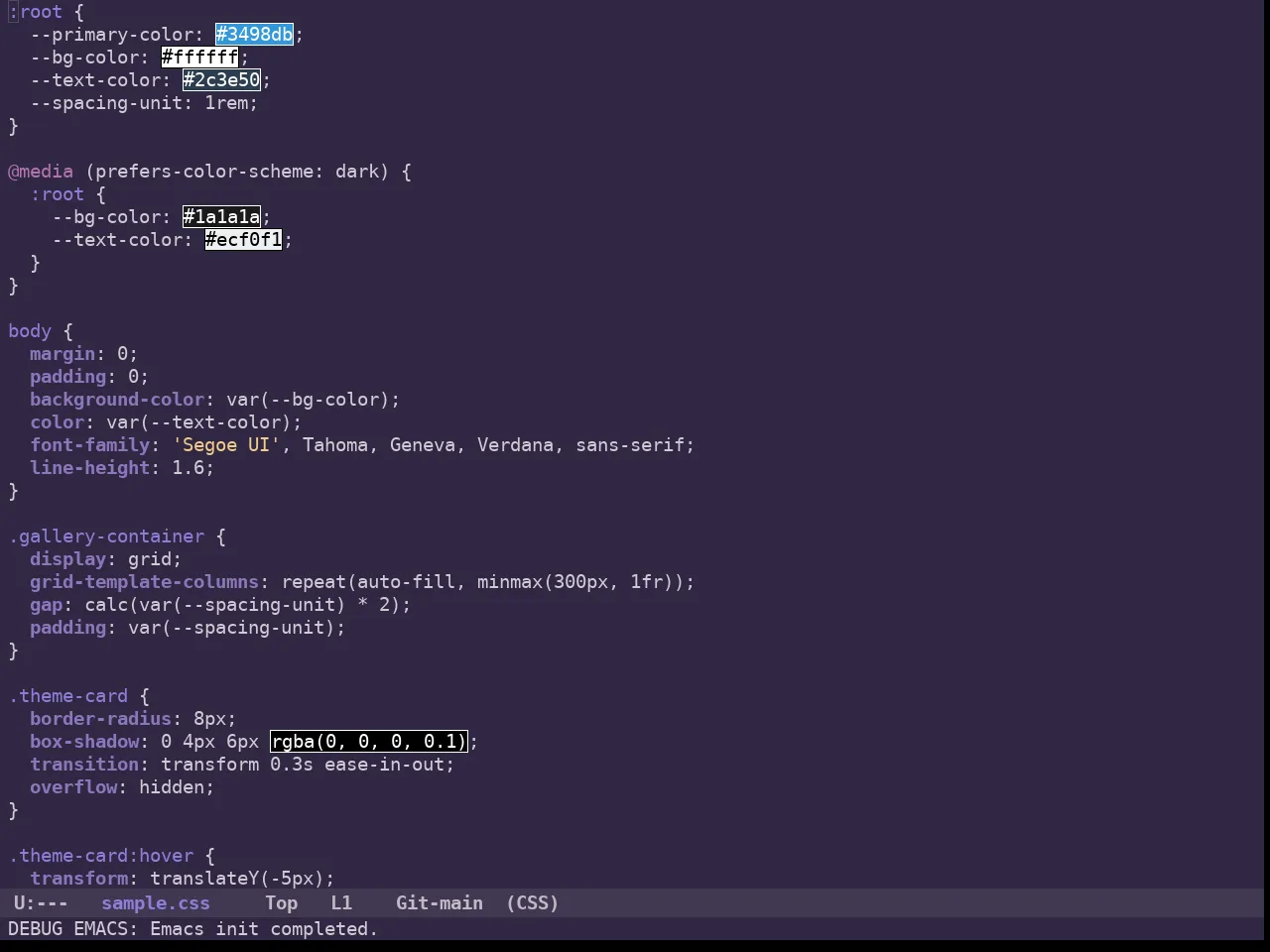
Task: Click 'Tahoma' in the font-family list
Action: [335, 444]
